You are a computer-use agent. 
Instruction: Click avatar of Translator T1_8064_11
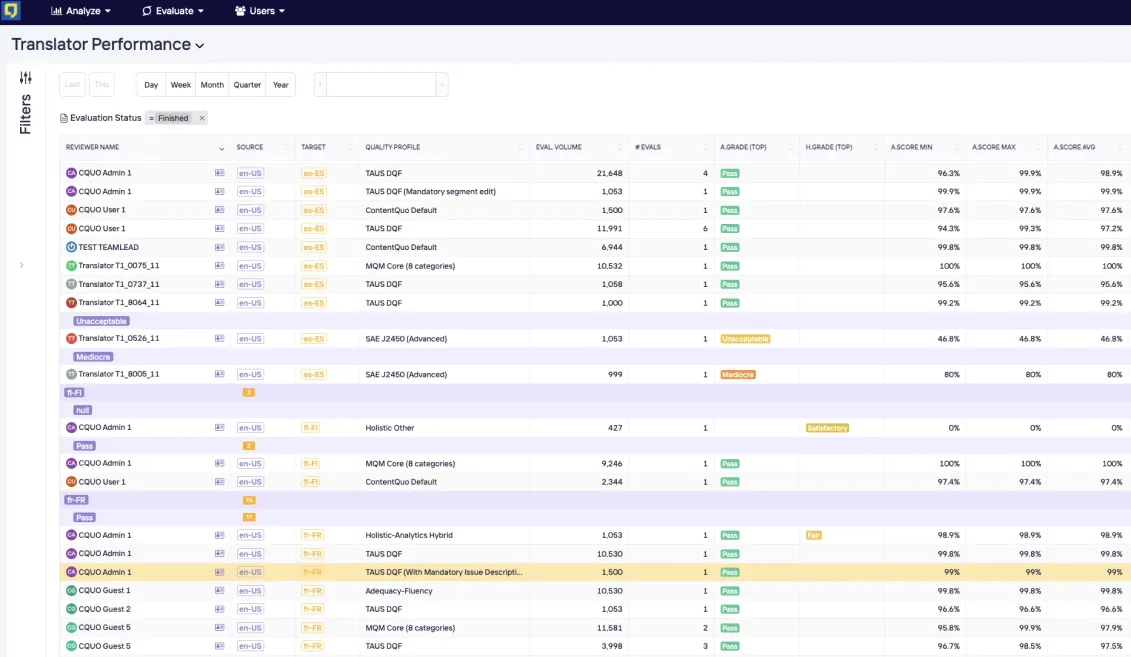click(x=71, y=302)
